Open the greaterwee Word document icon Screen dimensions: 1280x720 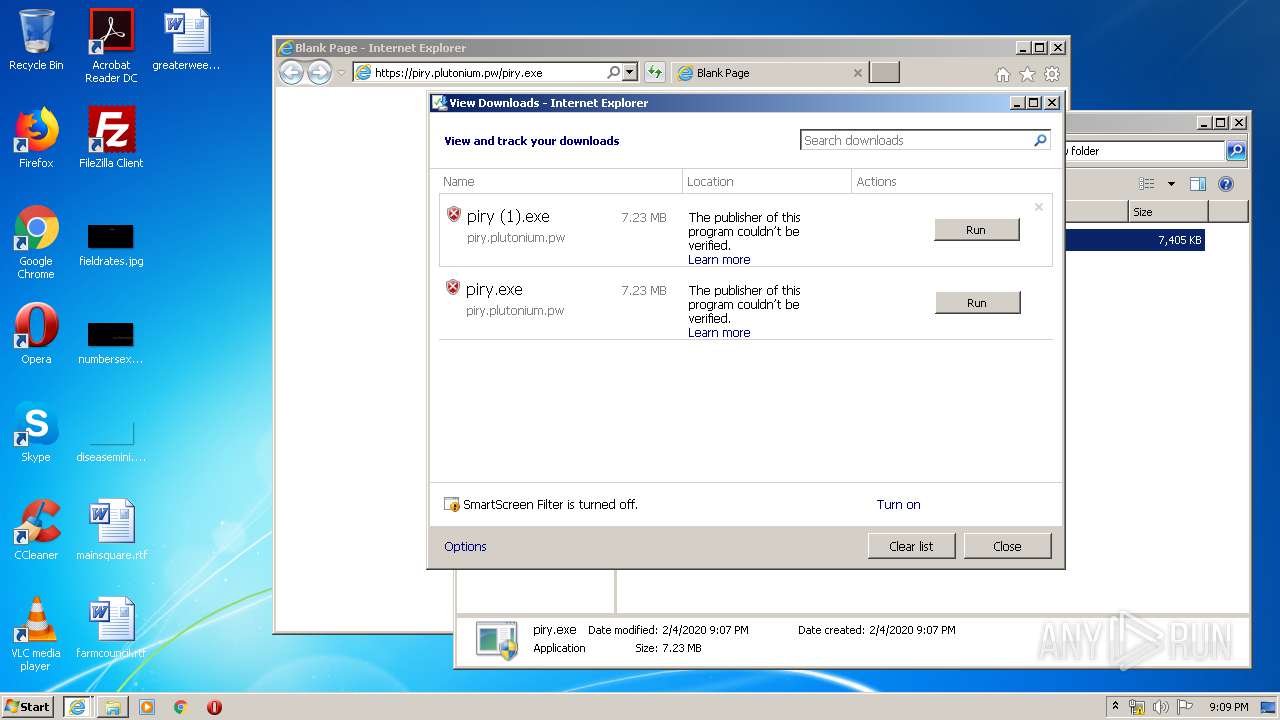186,40
